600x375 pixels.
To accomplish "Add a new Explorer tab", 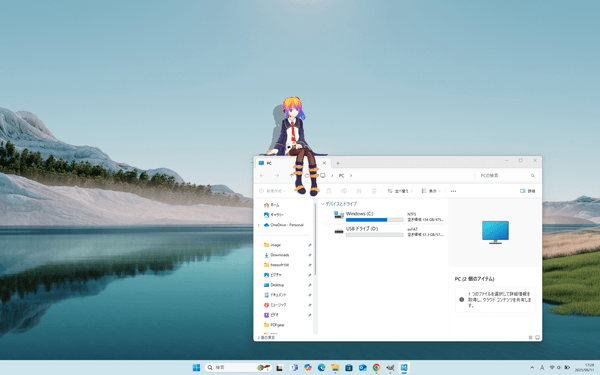I will pyautogui.click(x=338, y=163).
